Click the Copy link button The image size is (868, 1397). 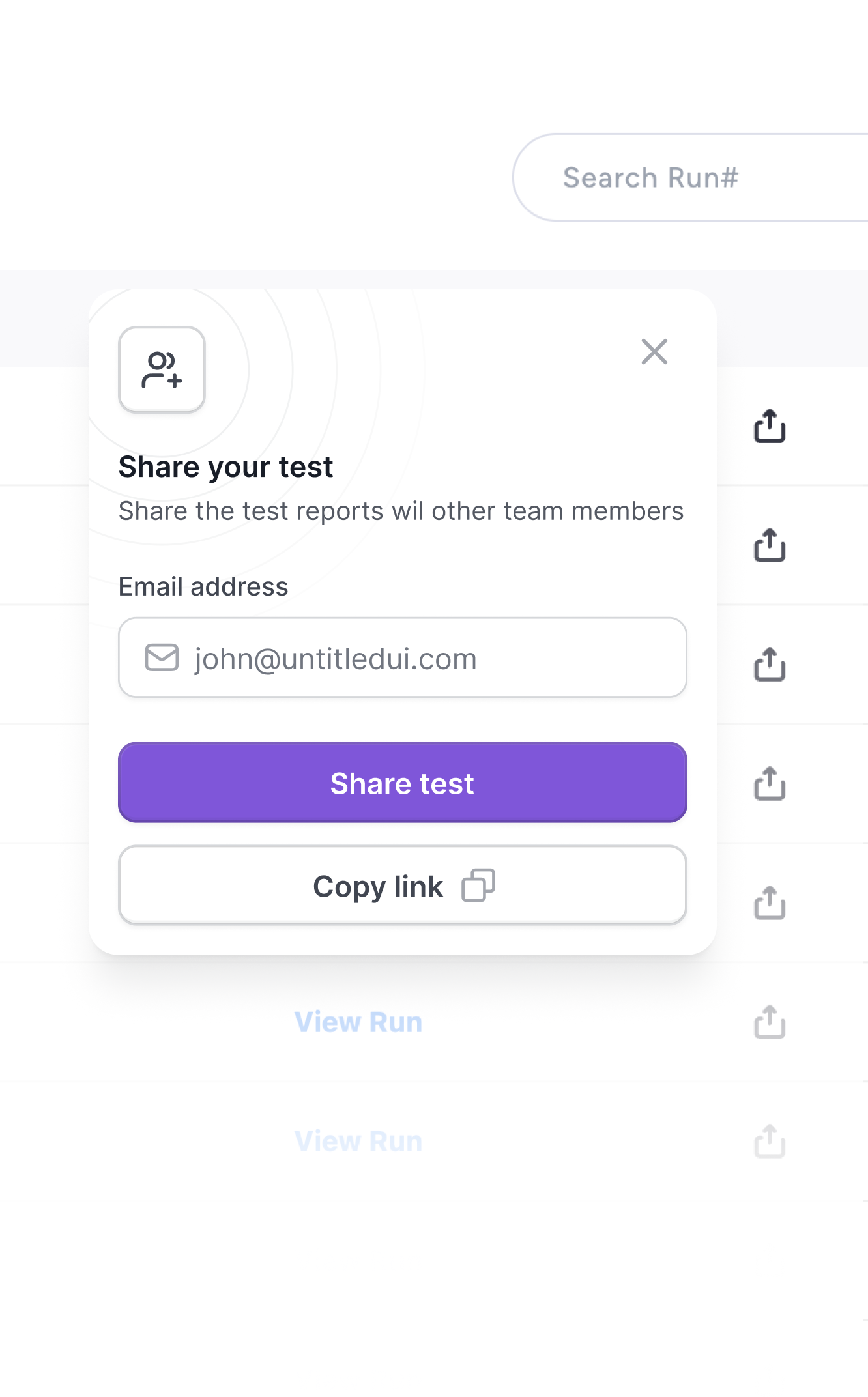click(x=403, y=886)
